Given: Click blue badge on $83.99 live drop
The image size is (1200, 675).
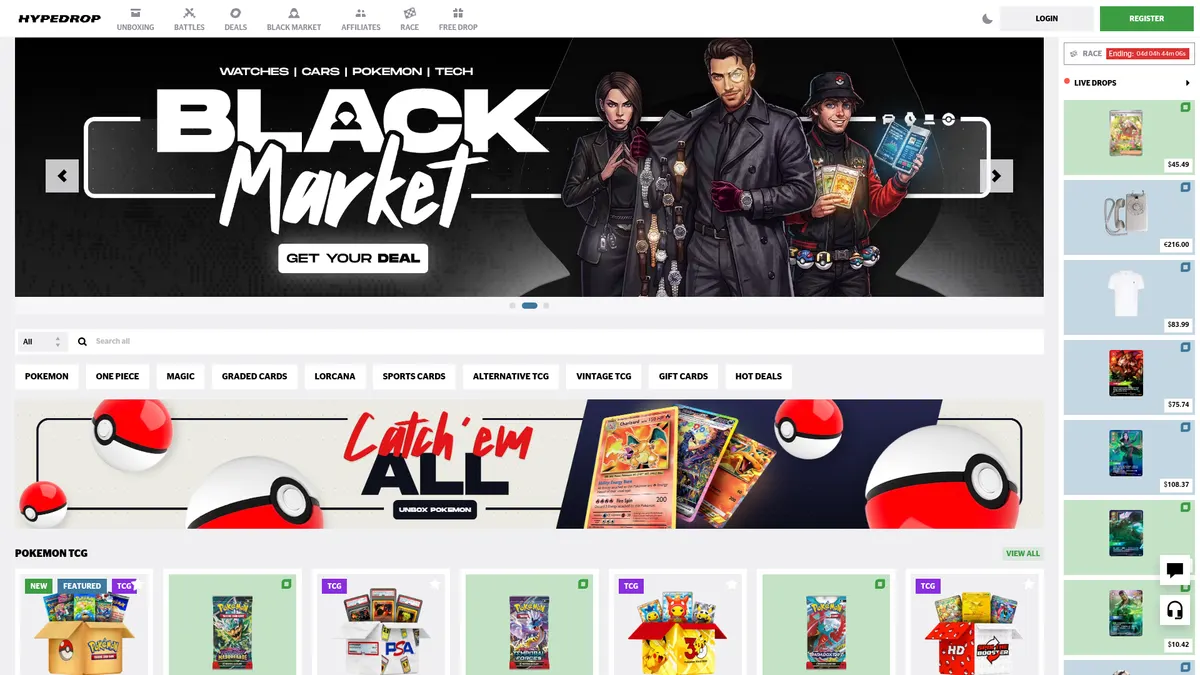Looking at the screenshot, I should click(x=1185, y=267).
